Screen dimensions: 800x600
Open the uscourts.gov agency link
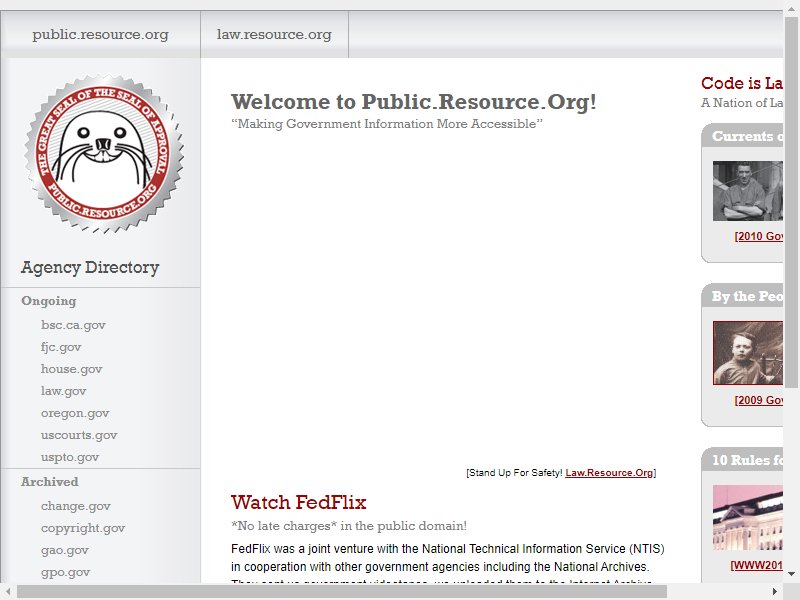[79, 435]
